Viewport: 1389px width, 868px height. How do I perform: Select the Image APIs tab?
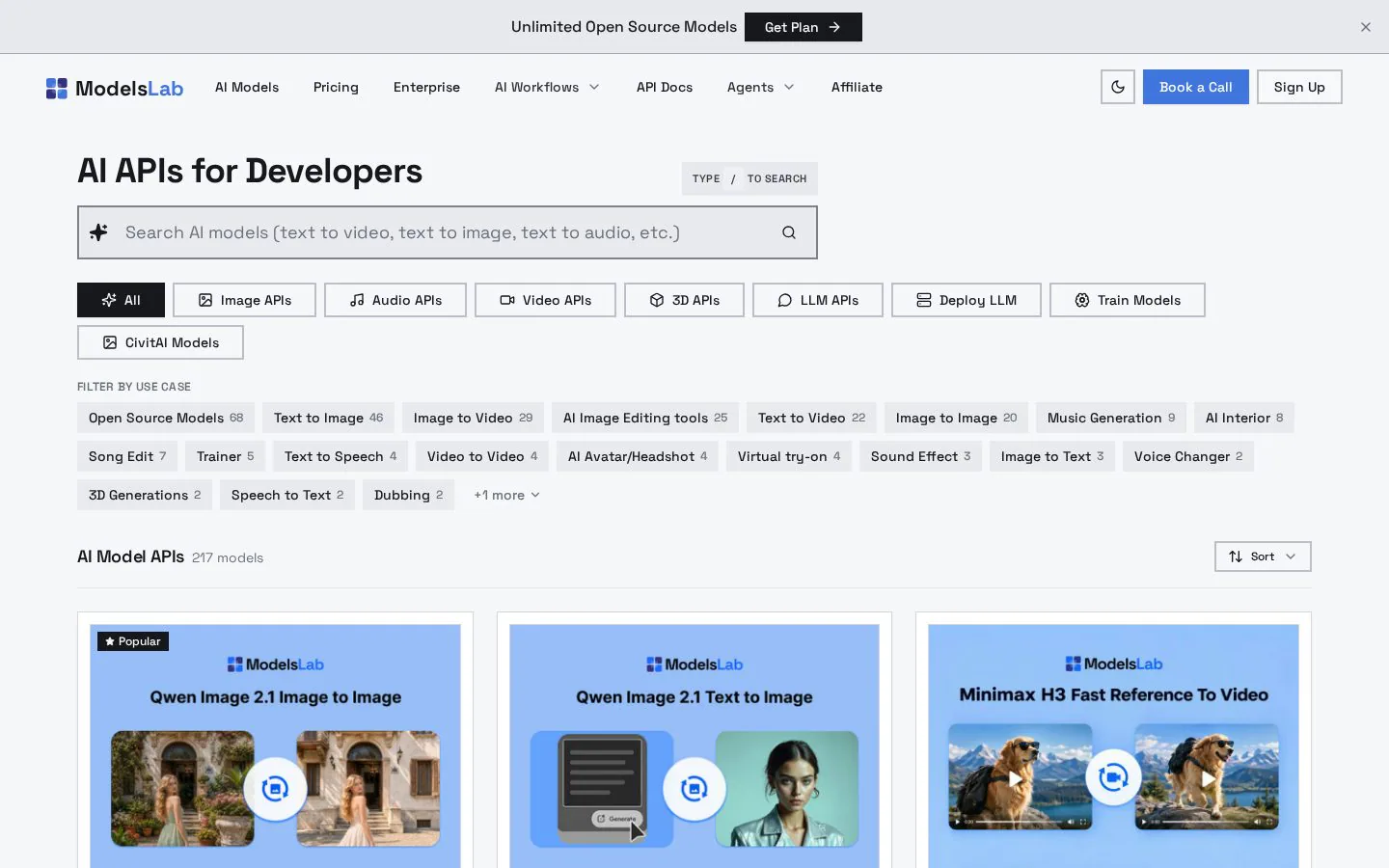point(245,300)
